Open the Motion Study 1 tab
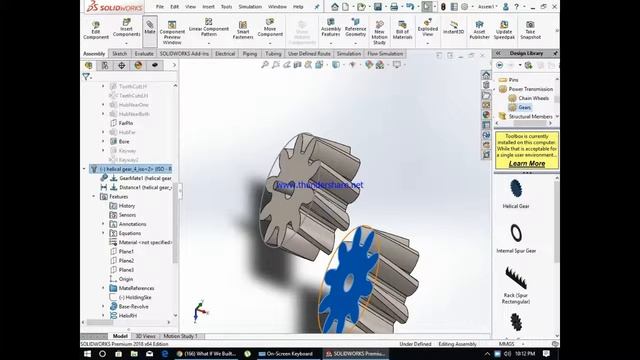The height and width of the screenshot is (360, 640). click(x=180, y=336)
